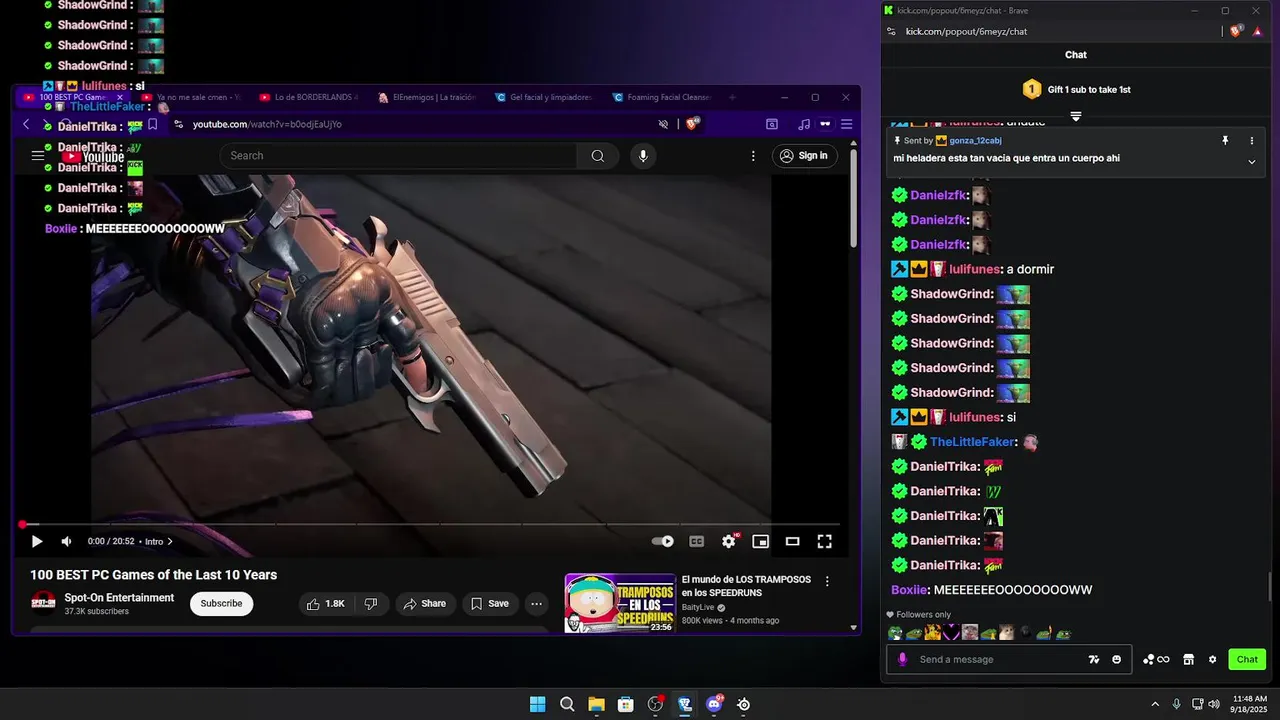The width and height of the screenshot is (1280, 720).
Task: Open a new browser tab
Action: (x=732, y=97)
